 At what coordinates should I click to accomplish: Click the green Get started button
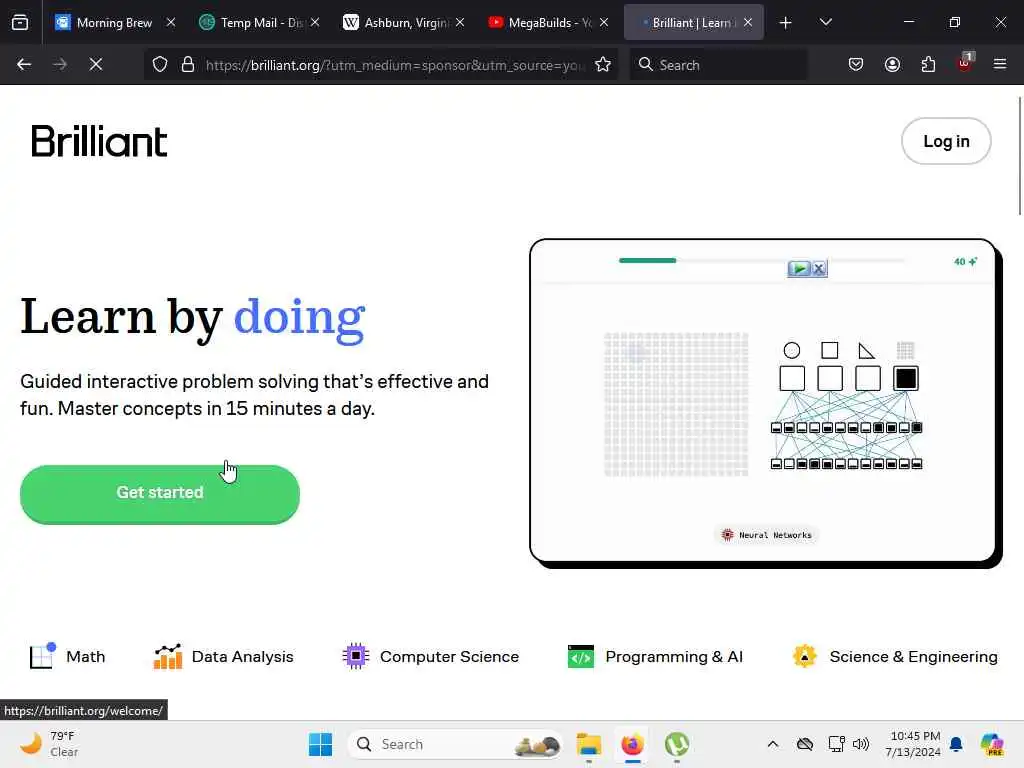point(160,494)
